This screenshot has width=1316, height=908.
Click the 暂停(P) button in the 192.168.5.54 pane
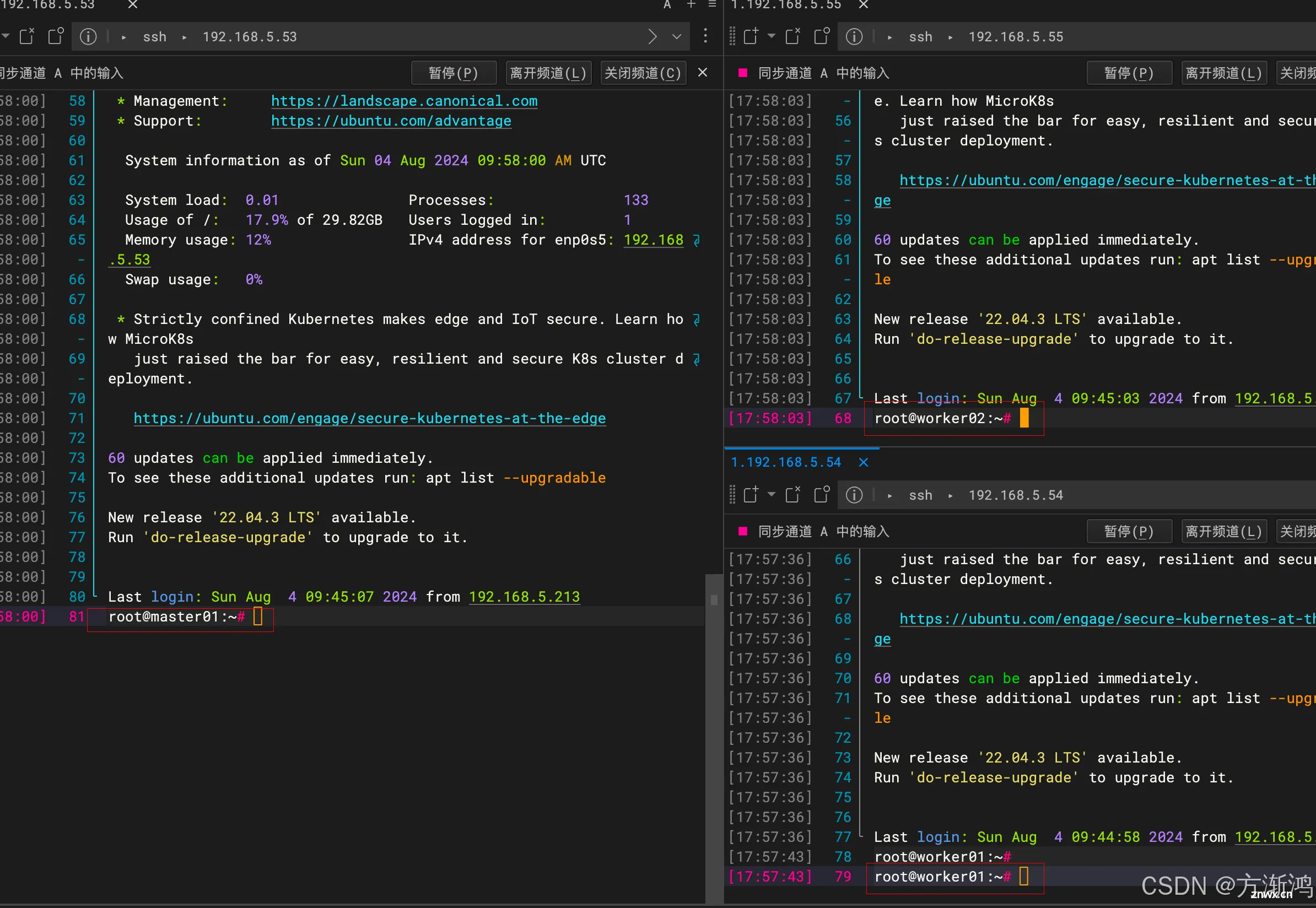(x=1129, y=531)
